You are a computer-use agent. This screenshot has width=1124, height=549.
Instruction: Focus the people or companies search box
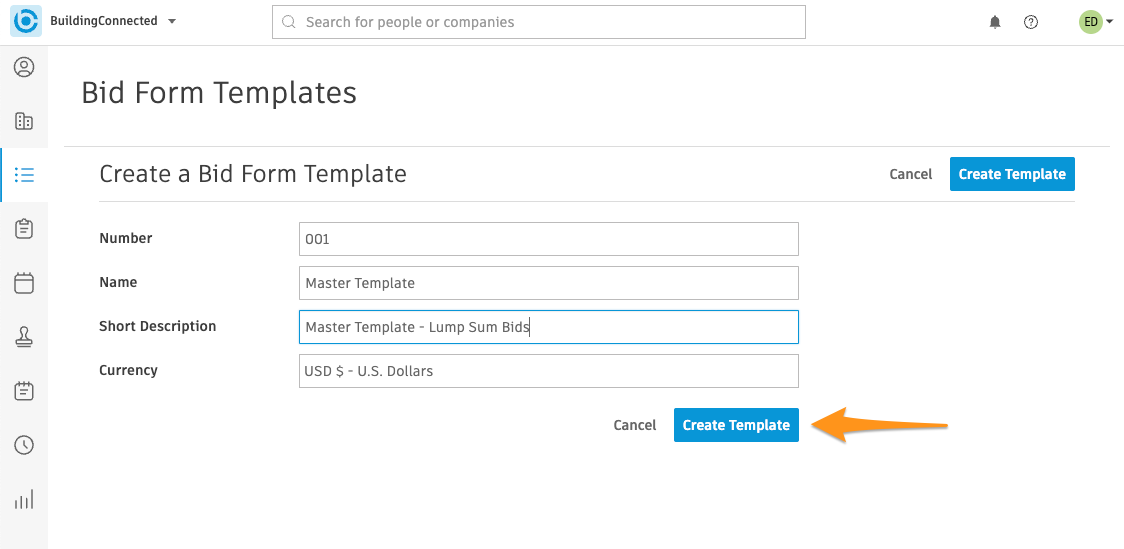coord(539,22)
